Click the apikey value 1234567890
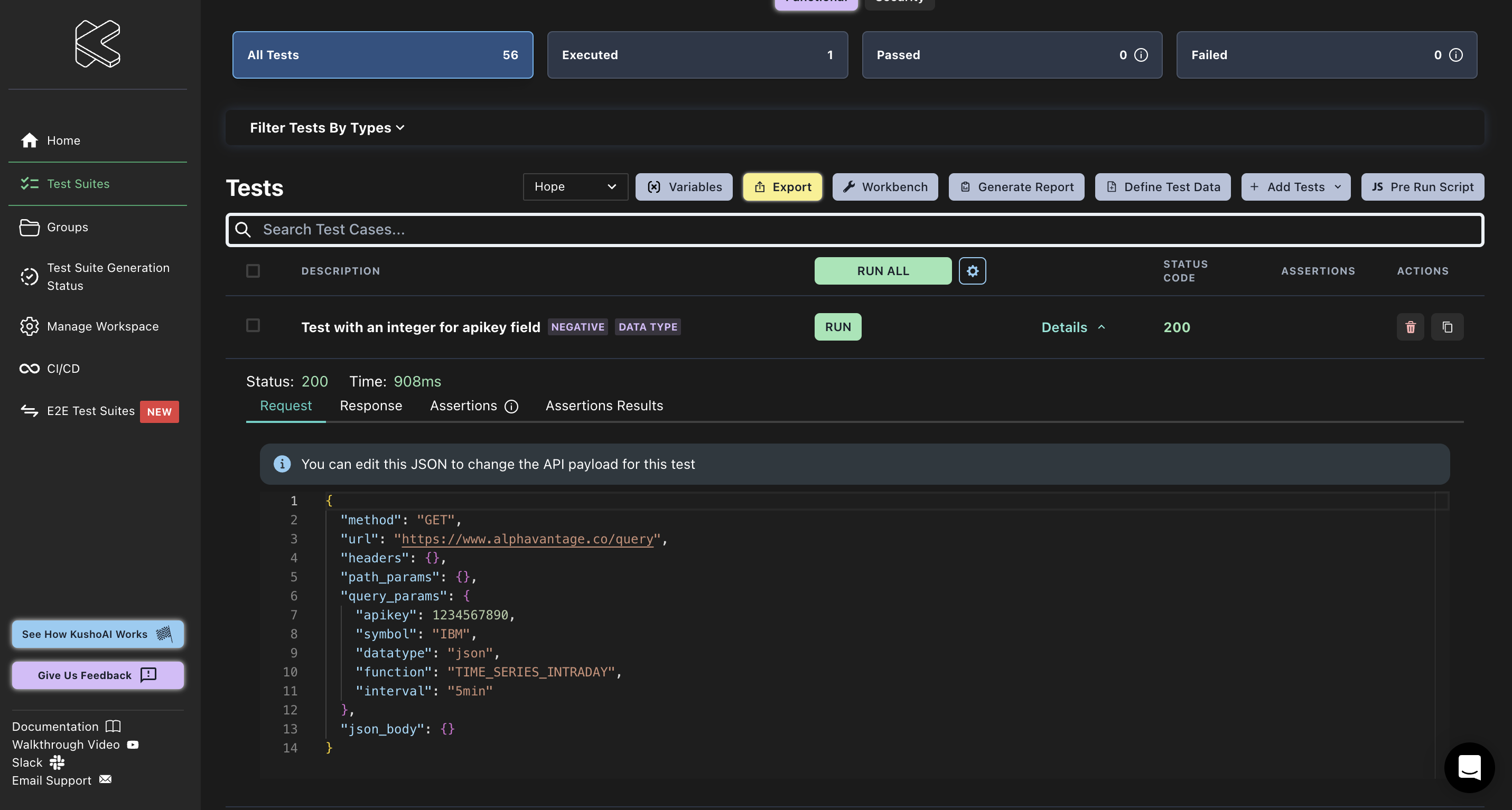Screen dimensions: 1512x810 470,615
